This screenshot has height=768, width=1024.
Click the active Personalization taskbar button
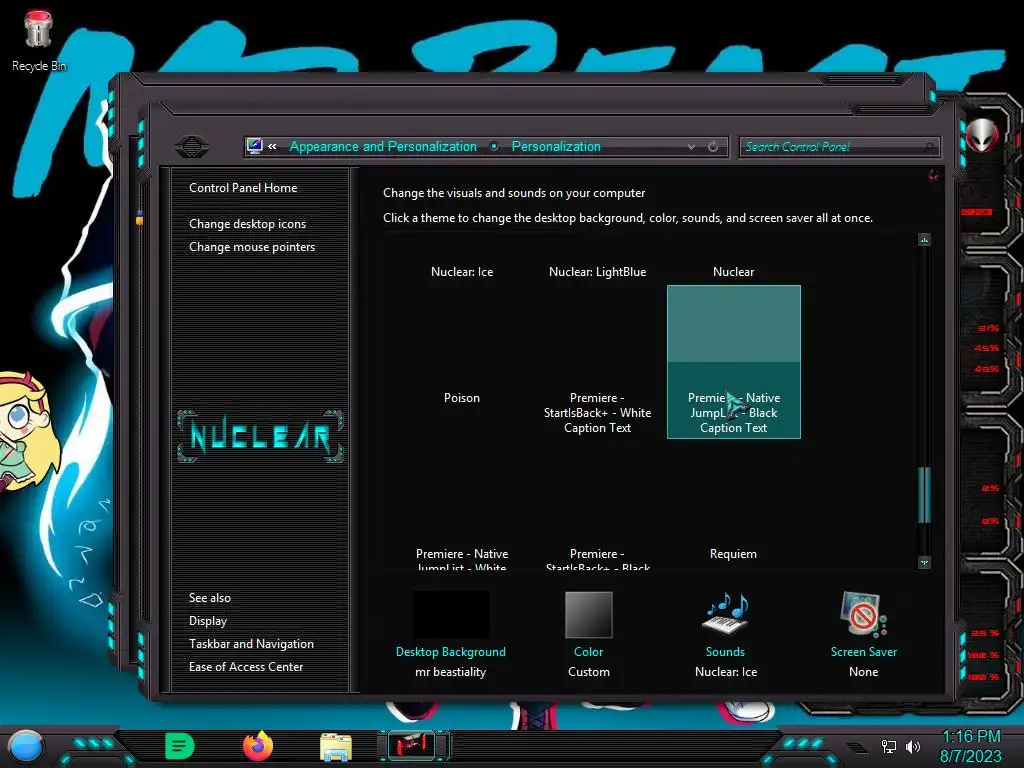click(413, 745)
